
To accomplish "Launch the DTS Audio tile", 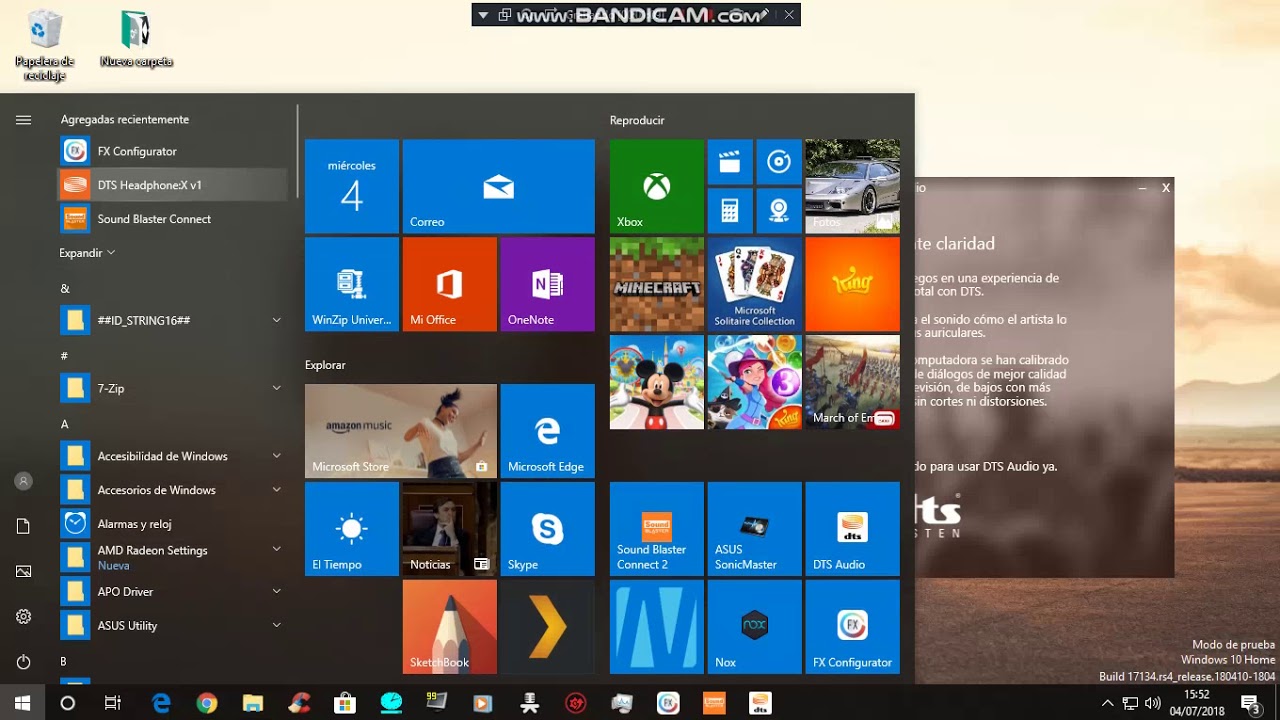I will (852, 529).
